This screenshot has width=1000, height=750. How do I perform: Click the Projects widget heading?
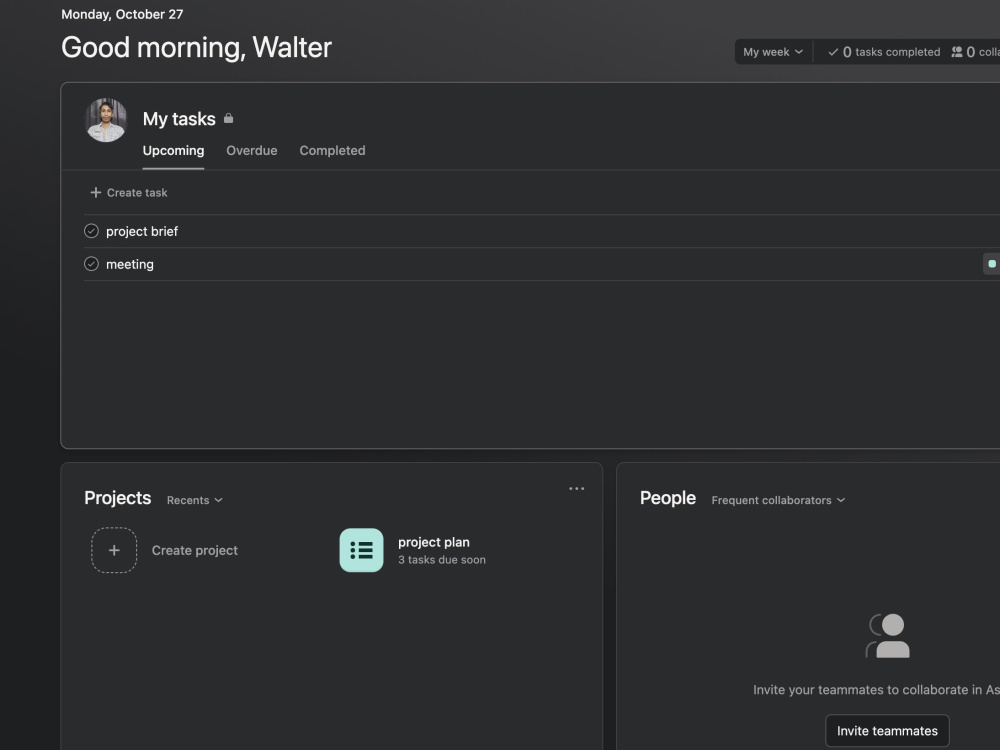pyautogui.click(x=118, y=498)
